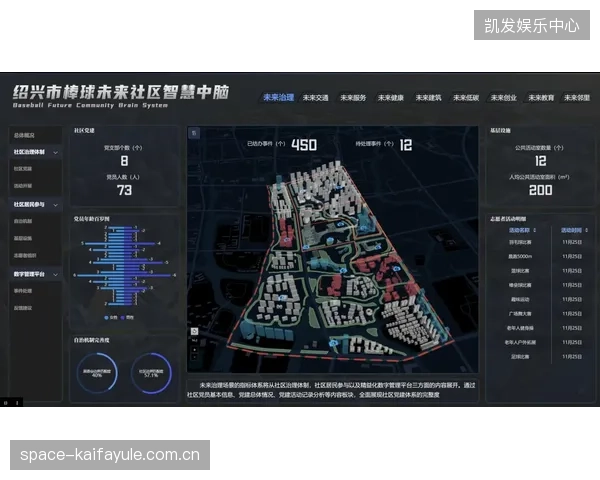Click the map reset view icon
Screen dimensions: 600x480
(194, 331)
